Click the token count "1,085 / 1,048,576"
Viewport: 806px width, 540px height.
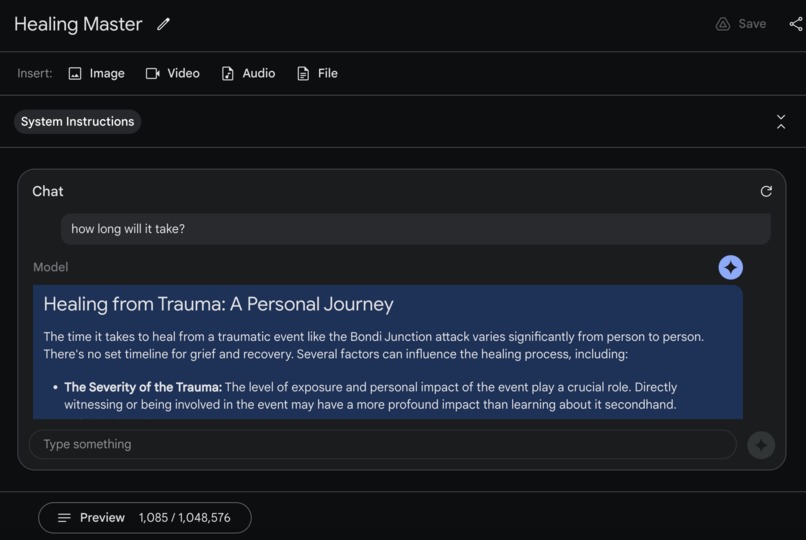pyautogui.click(x=185, y=518)
